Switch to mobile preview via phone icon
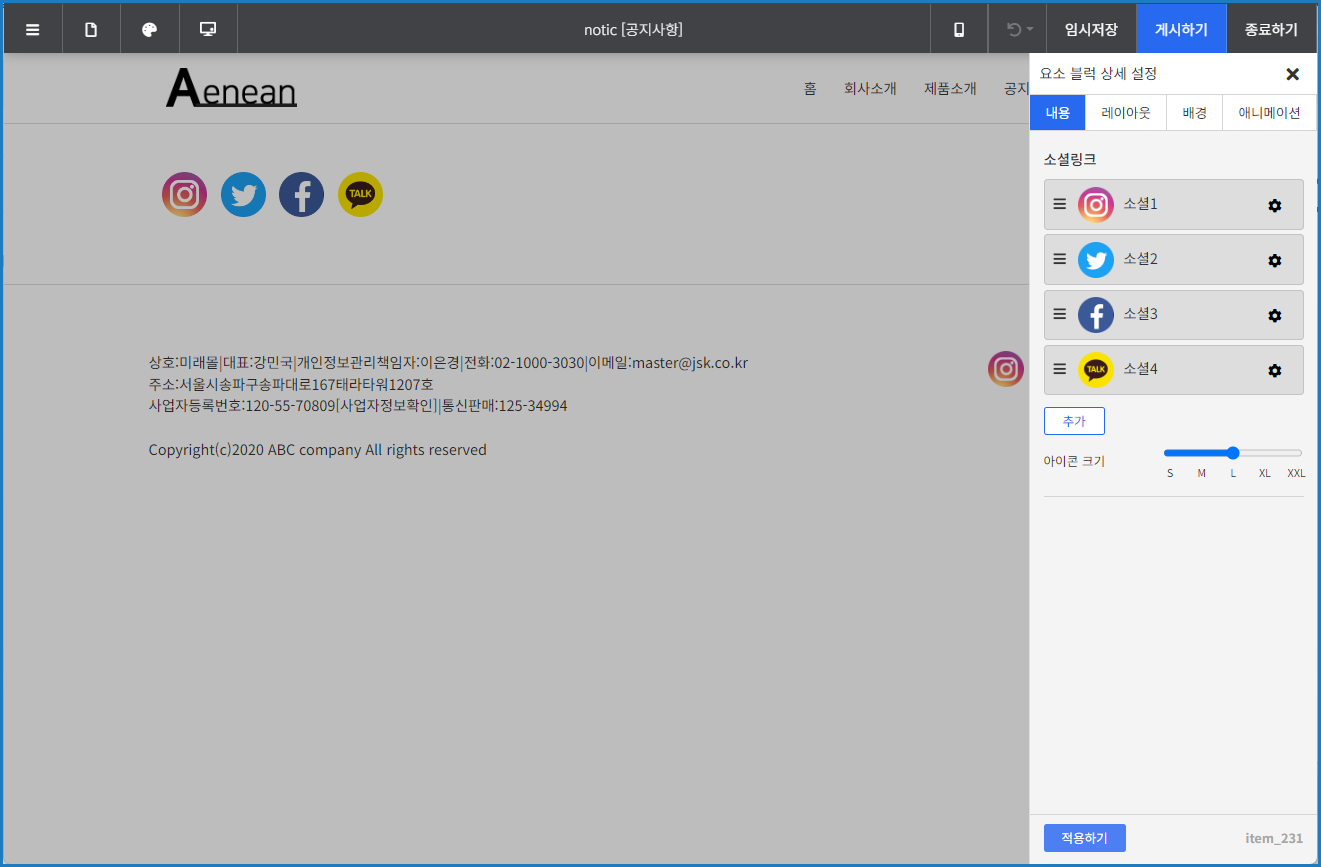Viewport: 1321px width, 867px height. (958, 28)
